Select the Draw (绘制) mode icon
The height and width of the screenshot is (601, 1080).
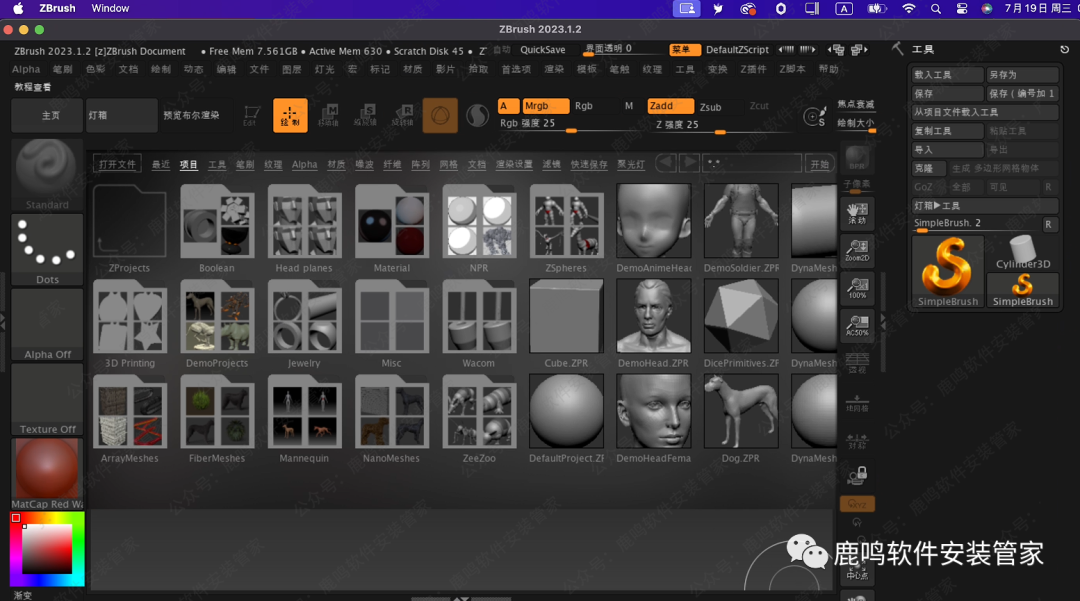[x=290, y=115]
